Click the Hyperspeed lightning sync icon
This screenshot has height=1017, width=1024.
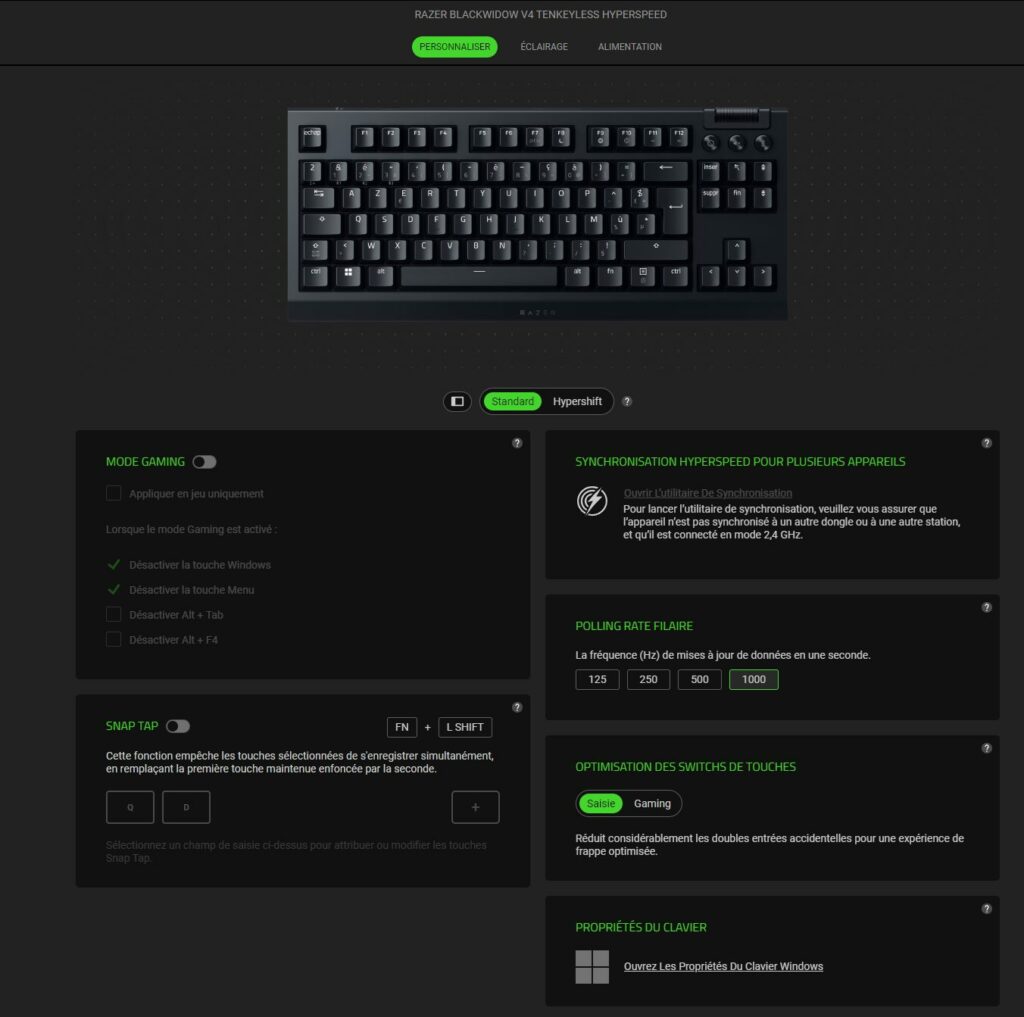pos(592,501)
